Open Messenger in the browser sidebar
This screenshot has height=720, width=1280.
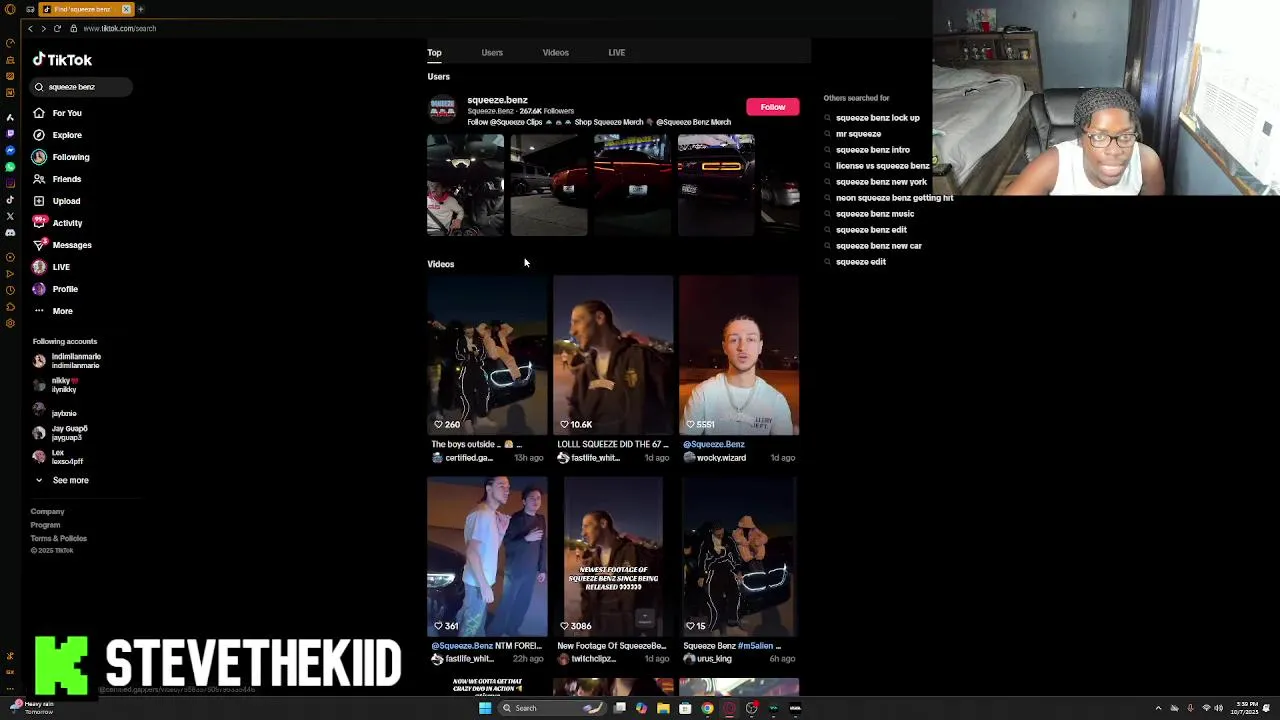pyautogui.click(x=10, y=150)
